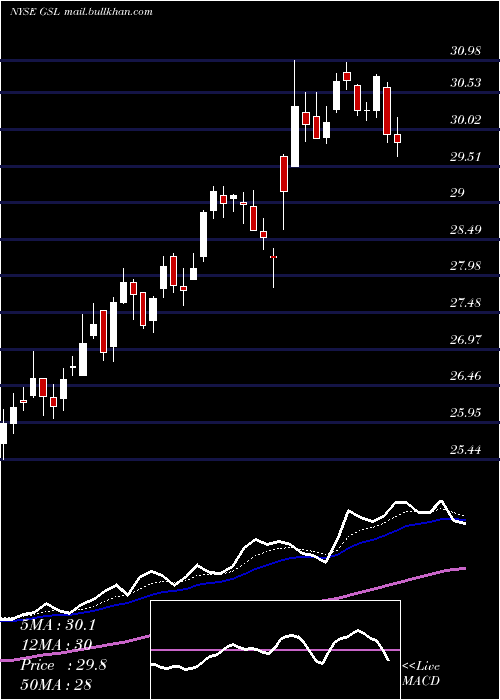Viewport: 500px width, 700px height.
Task: Click the <<Live MACD label
Action: 421,674
